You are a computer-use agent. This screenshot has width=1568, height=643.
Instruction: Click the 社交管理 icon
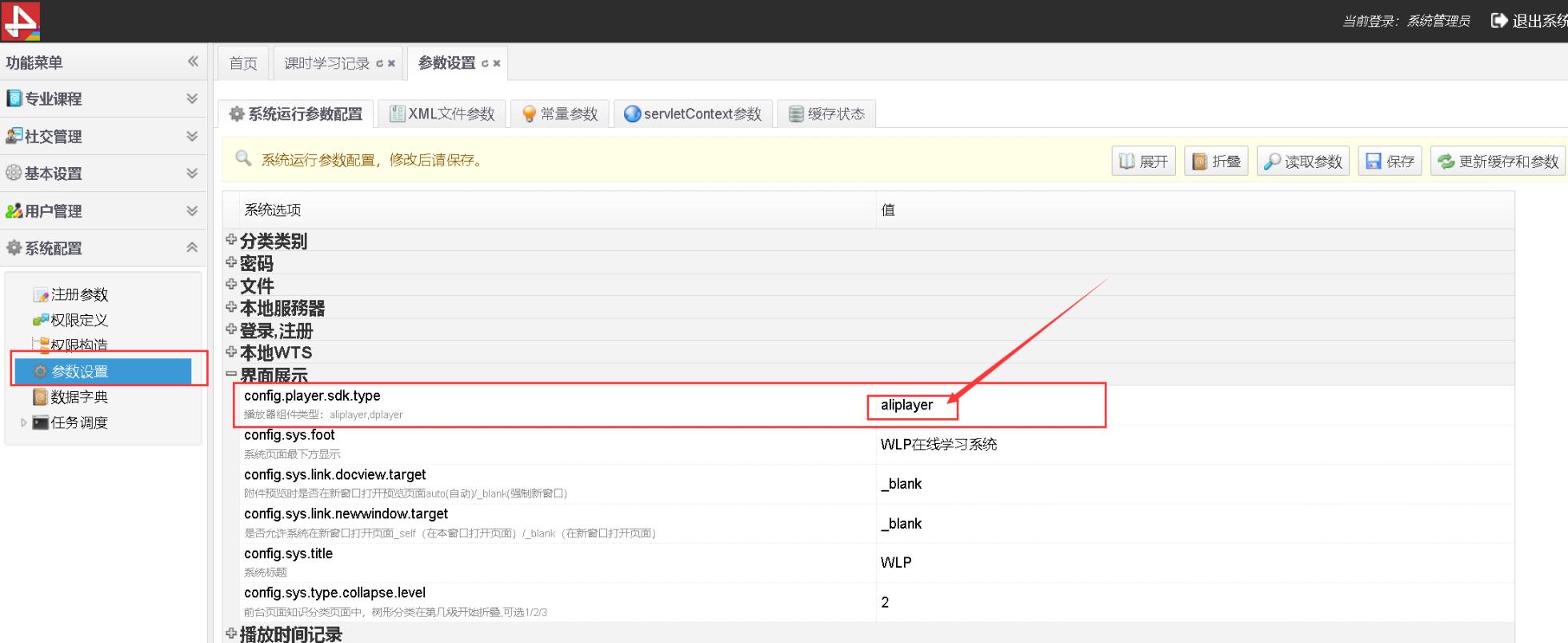(14, 135)
